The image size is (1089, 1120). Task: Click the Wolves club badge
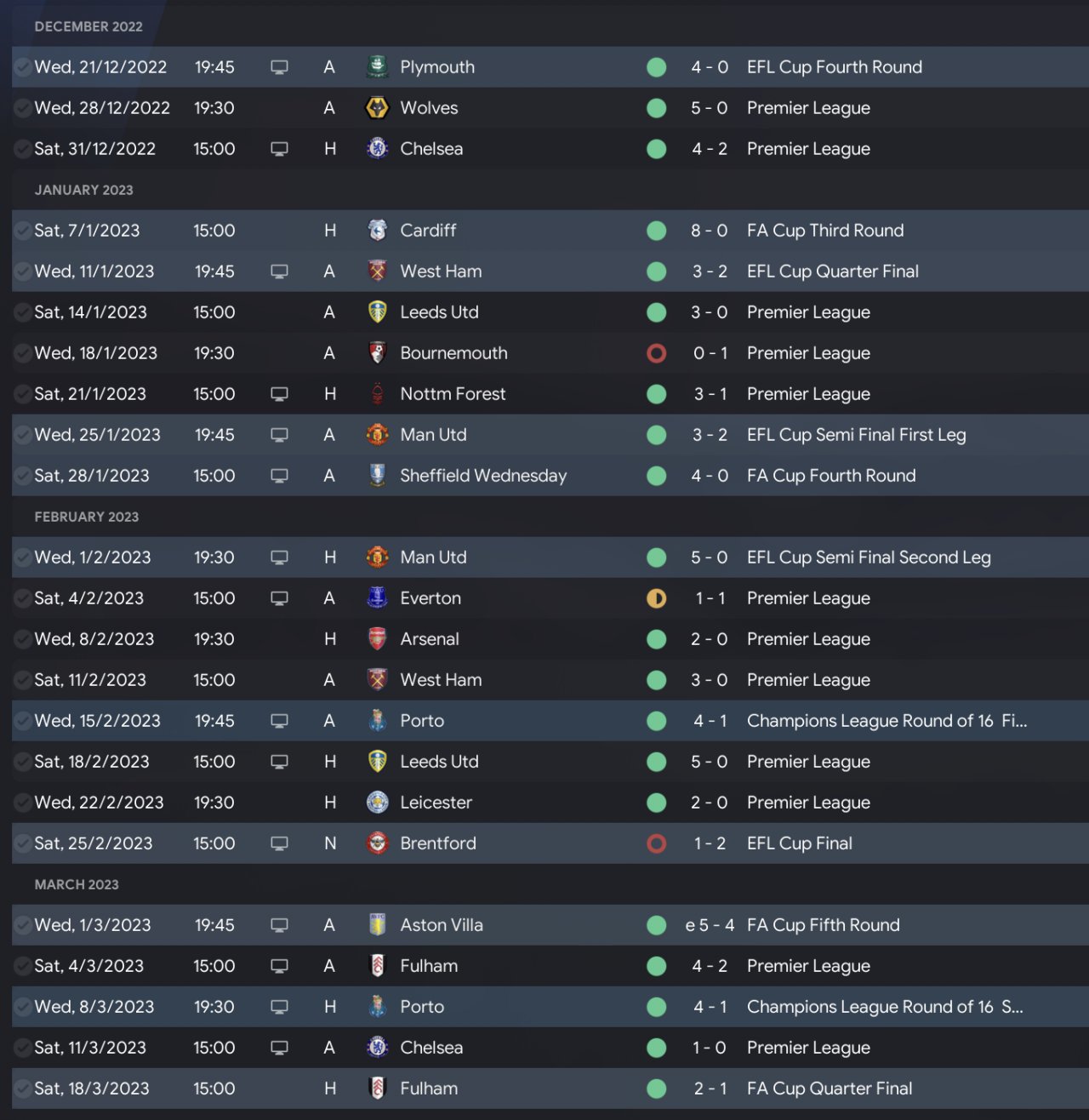tap(377, 108)
